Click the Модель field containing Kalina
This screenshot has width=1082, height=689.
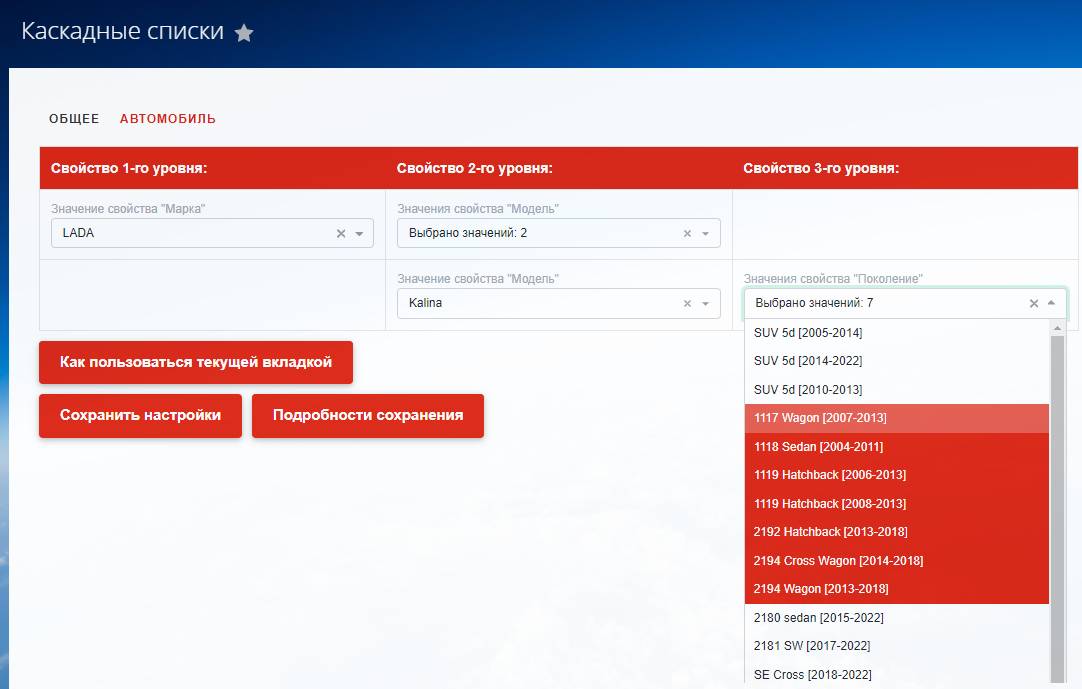click(559, 303)
